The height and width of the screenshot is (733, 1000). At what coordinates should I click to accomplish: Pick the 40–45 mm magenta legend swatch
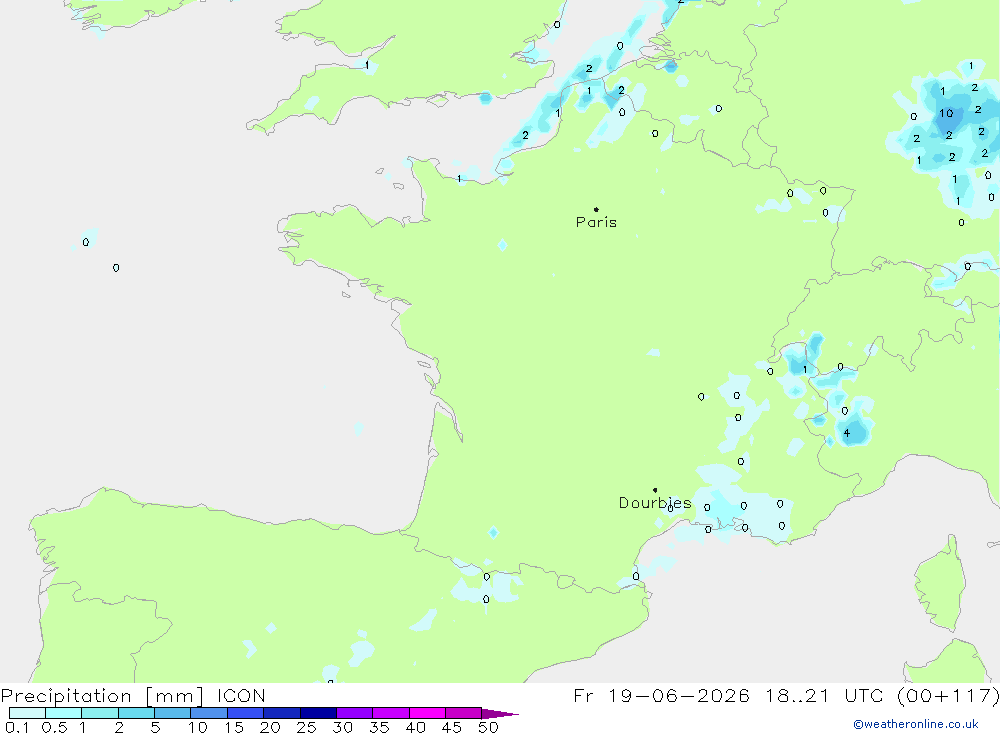[427, 713]
